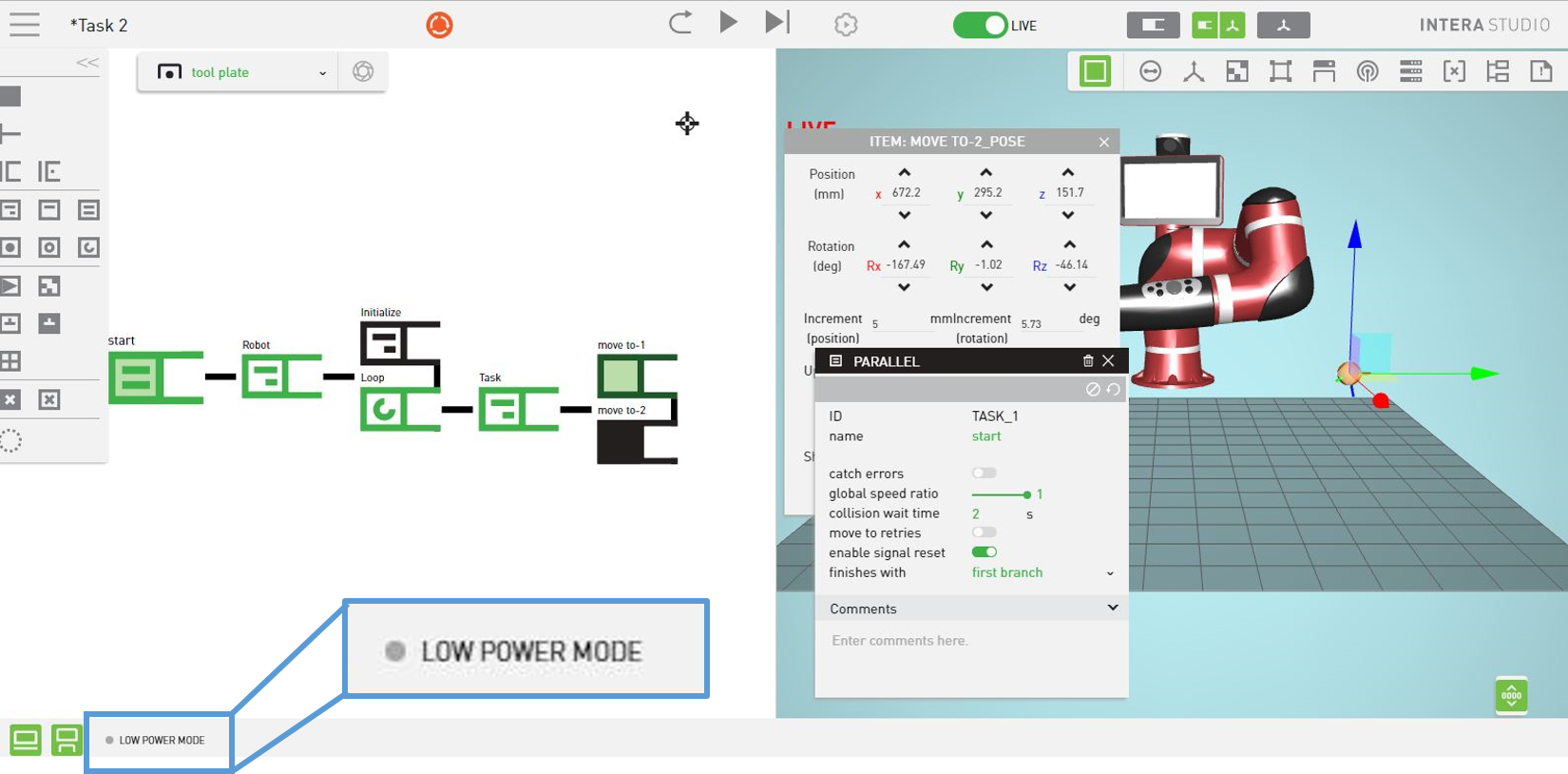Open the table-shaped equipment icon

1324,71
